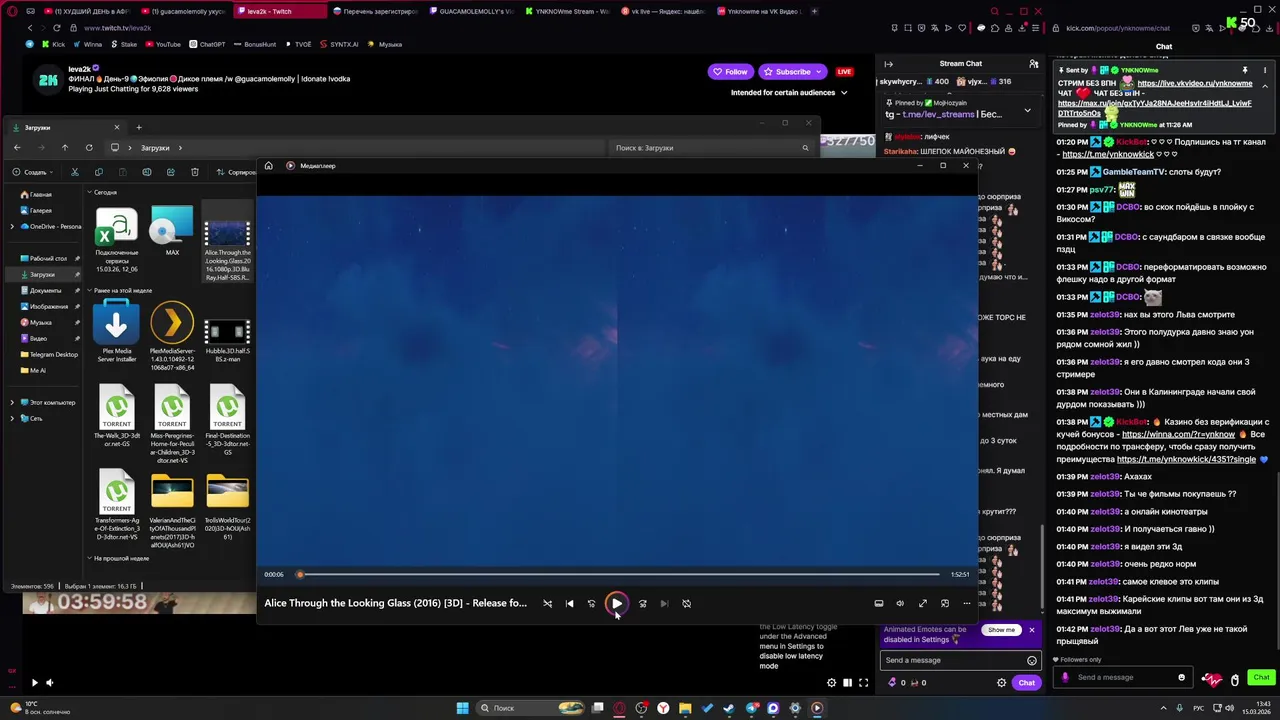Toggle repeat mode in the media player
The width and height of the screenshot is (1280, 720).
pyautogui.click(x=686, y=603)
